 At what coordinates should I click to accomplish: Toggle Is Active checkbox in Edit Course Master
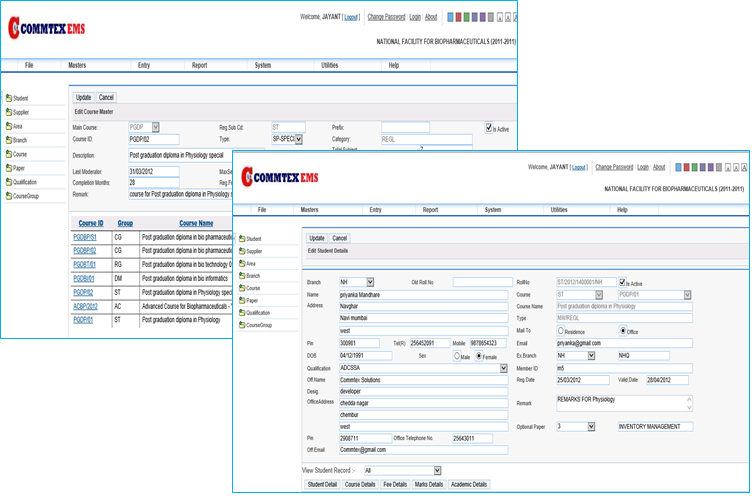pyautogui.click(x=489, y=128)
